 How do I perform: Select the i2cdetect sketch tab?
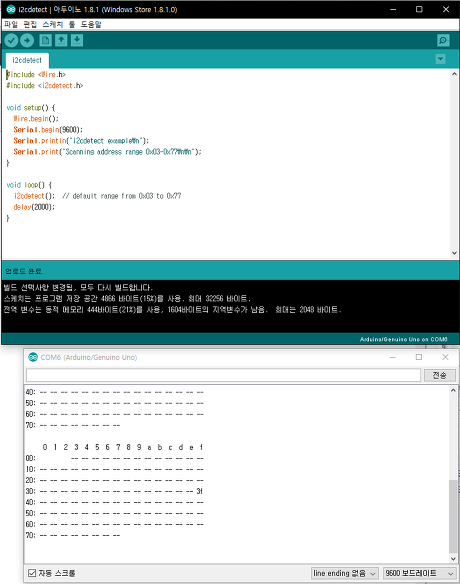click(x=27, y=60)
